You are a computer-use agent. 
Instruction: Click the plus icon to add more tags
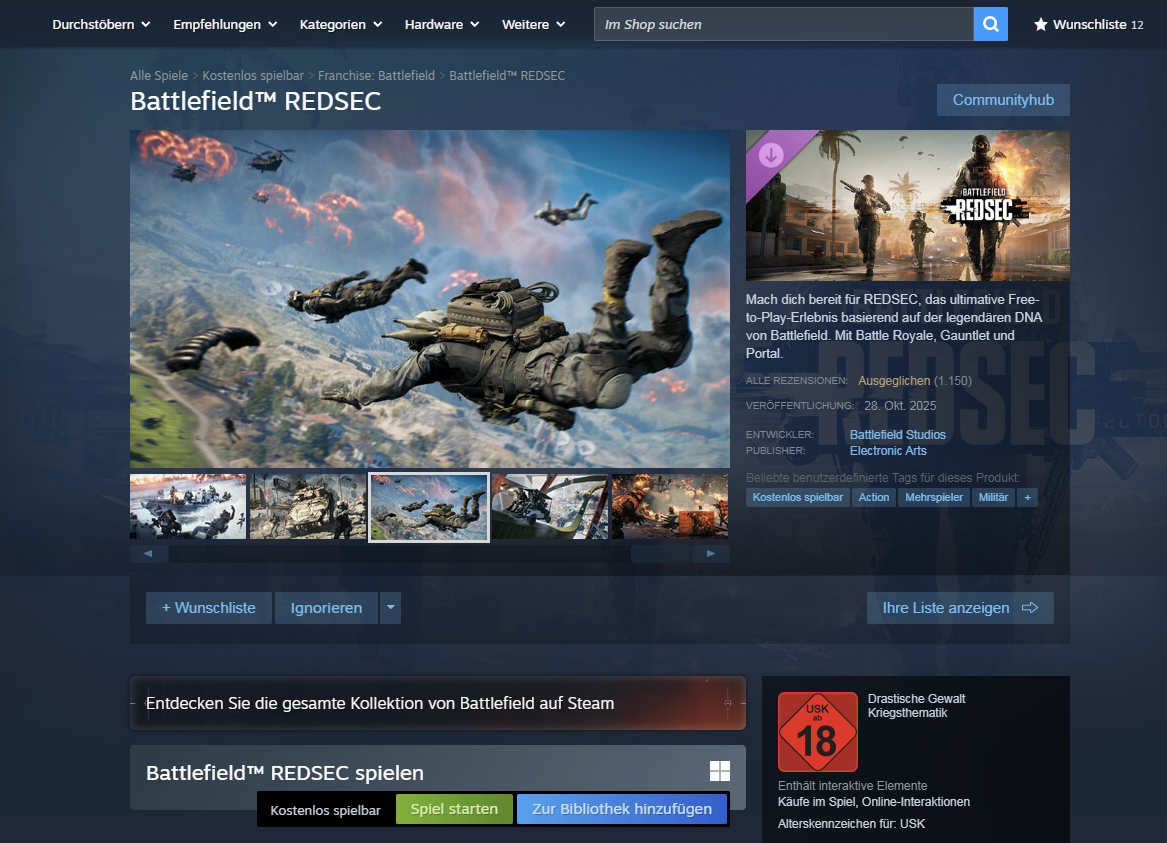point(1027,497)
